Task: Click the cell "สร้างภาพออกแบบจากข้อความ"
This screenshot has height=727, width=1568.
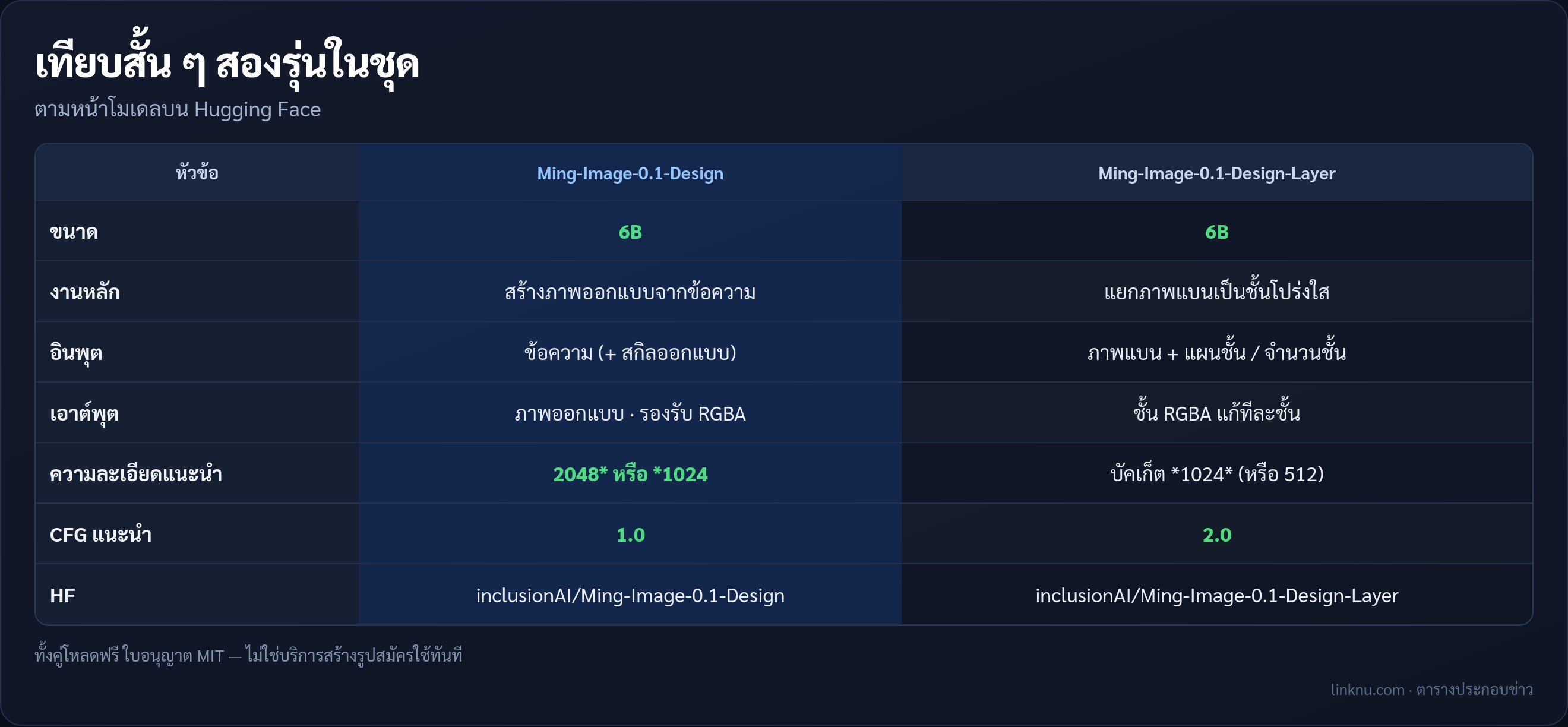Action: (x=630, y=292)
